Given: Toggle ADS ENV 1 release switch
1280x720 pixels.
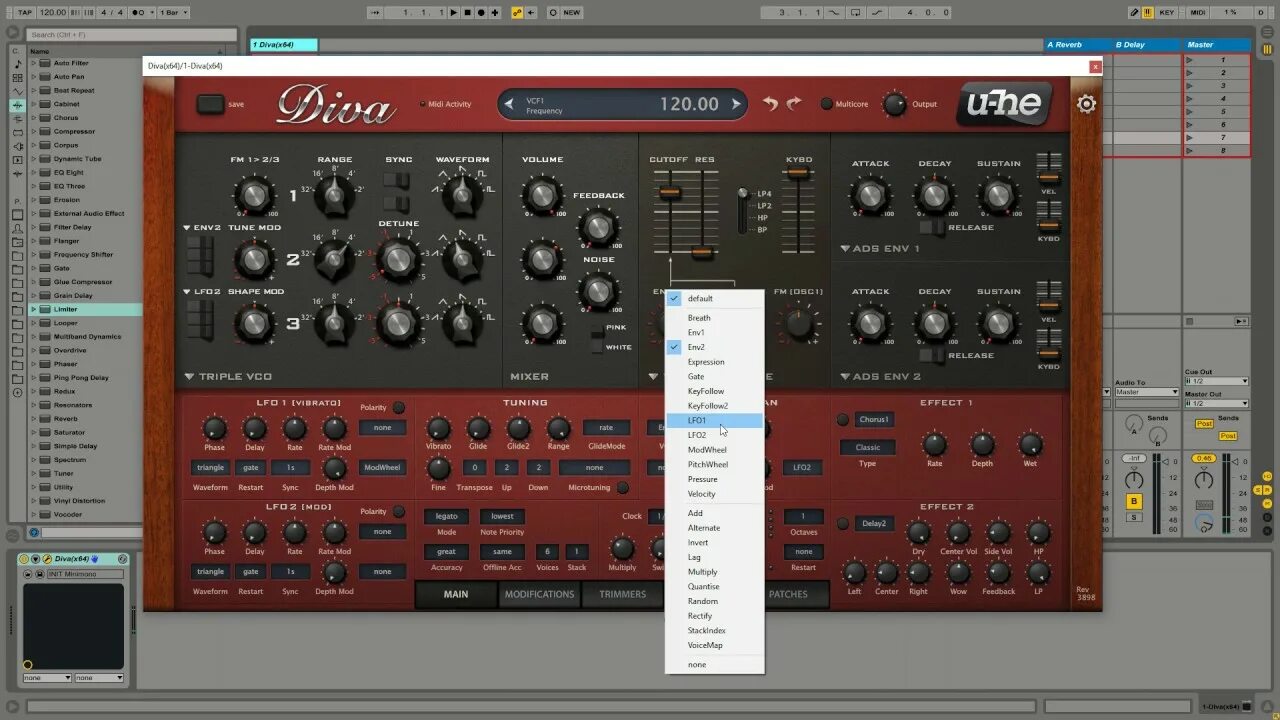Looking at the screenshot, I should (x=932, y=227).
